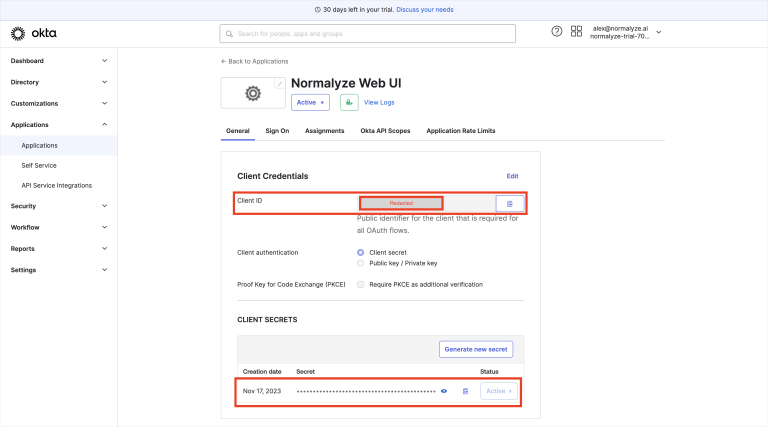Click the app gear logo thumbnail
This screenshot has width=768, height=427.
(253, 94)
